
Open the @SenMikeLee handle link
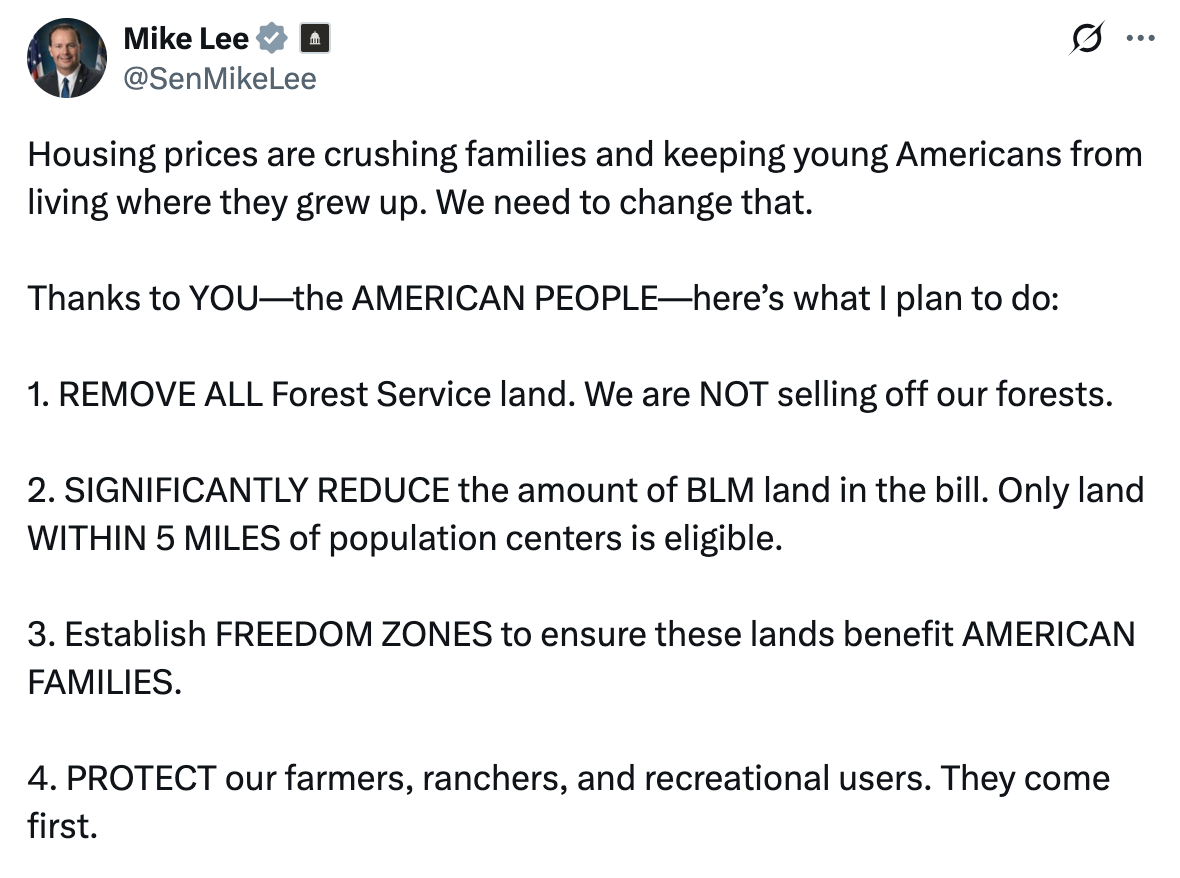click(x=219, y=77)
